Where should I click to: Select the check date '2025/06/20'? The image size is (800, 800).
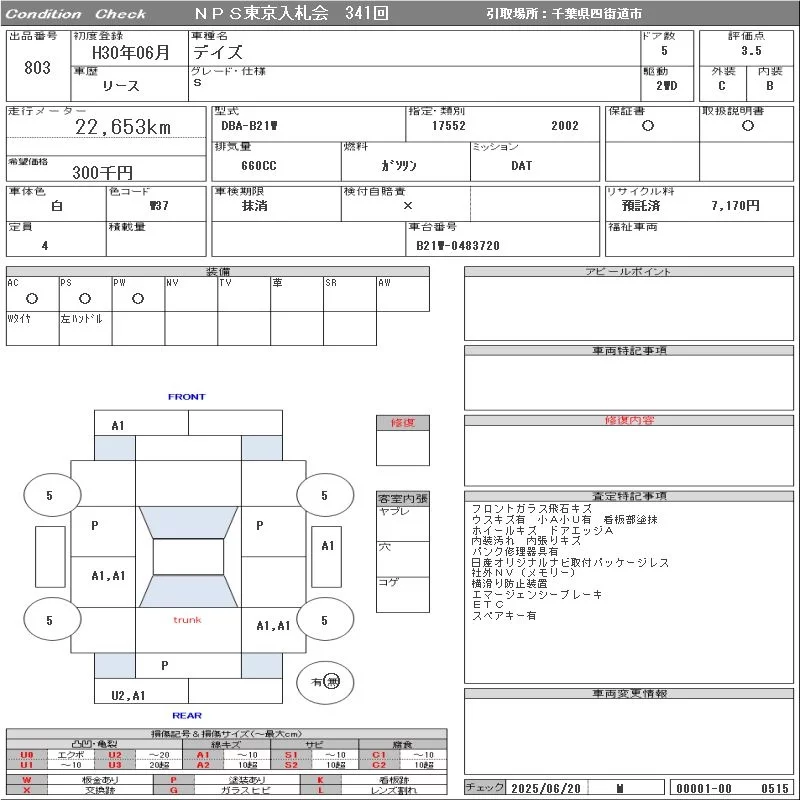(x=546, y=788)
